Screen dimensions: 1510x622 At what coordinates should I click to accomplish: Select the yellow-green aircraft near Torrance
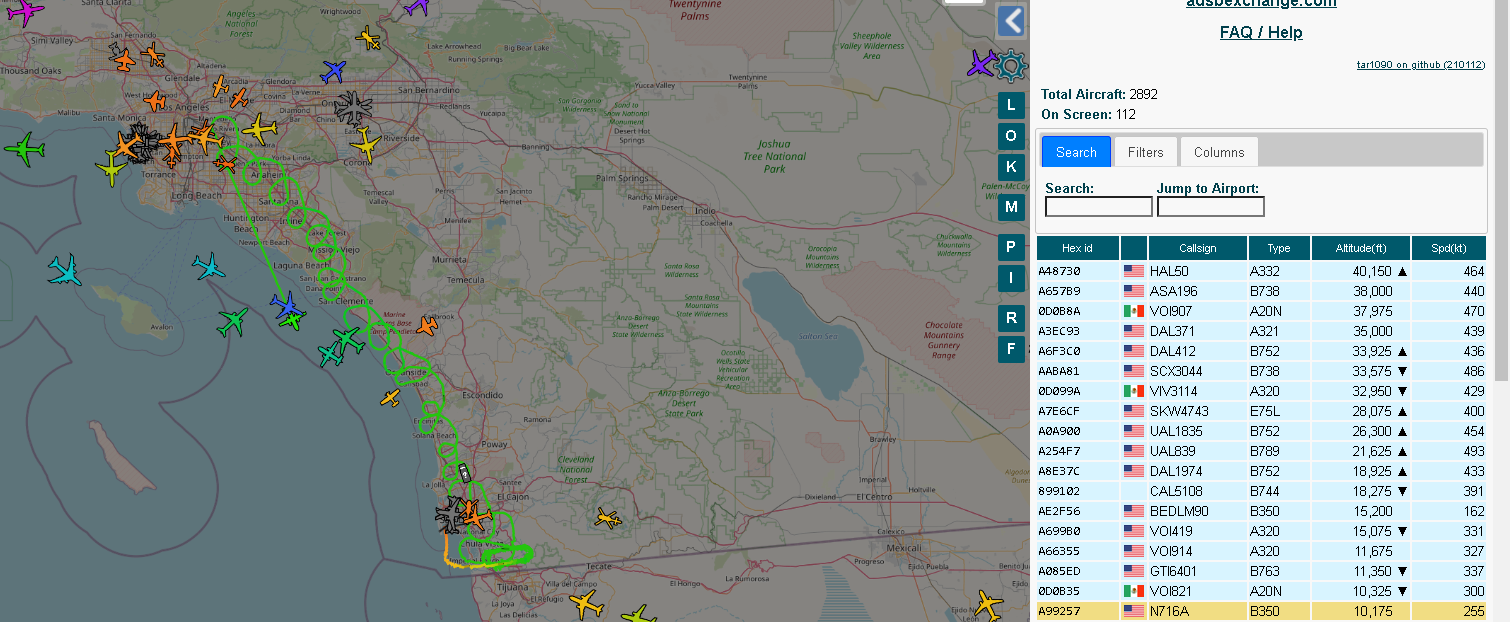pyautogui.click(x=111, y=168)
